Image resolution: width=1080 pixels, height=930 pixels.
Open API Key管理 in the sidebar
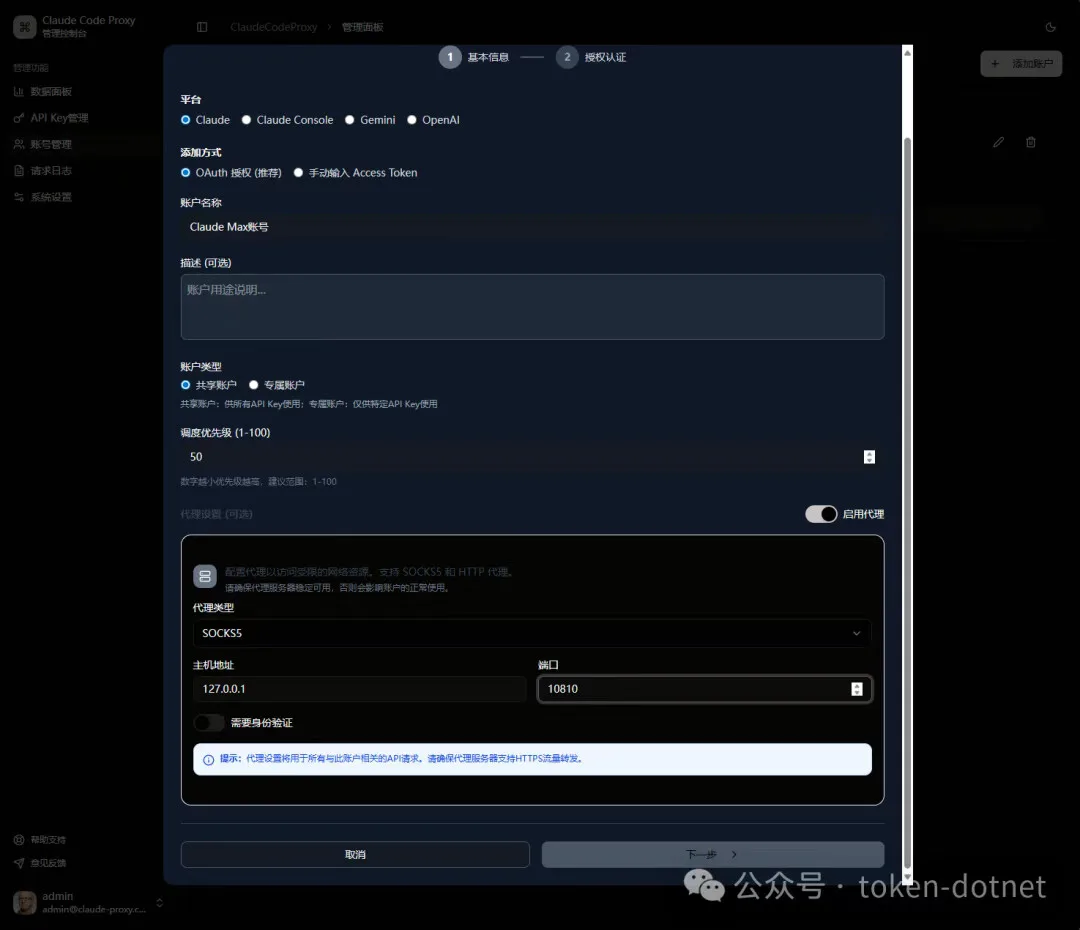[58, 118]
